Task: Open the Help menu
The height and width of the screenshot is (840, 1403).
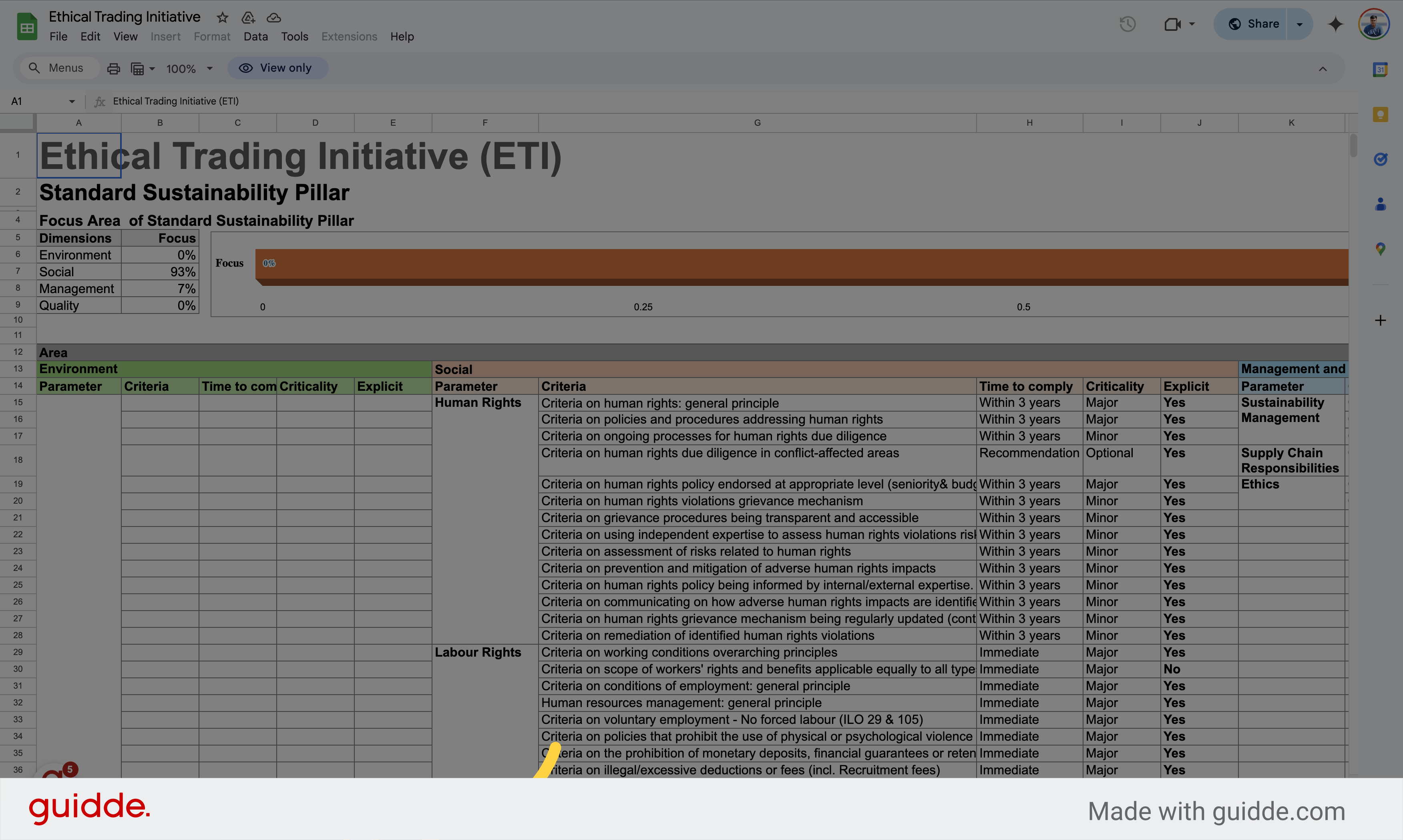Action: pyautogui.click(x=402, y=36)
